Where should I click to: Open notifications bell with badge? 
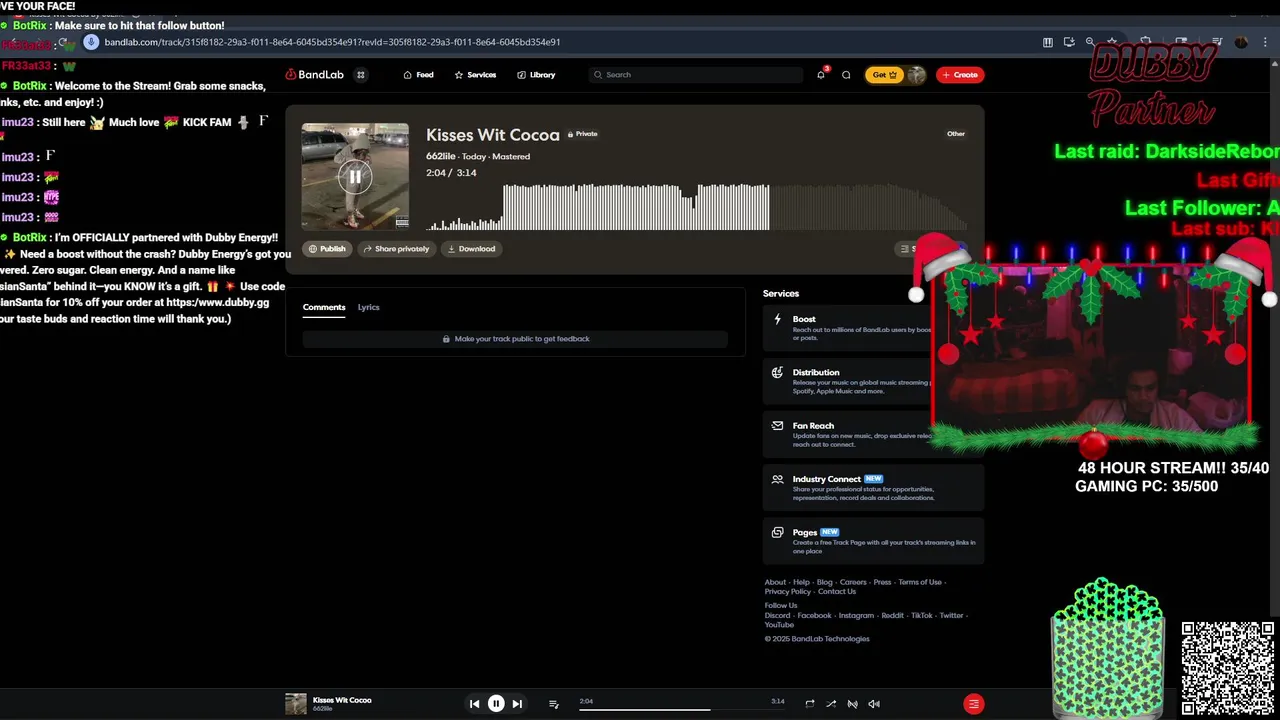click(821, 75)
